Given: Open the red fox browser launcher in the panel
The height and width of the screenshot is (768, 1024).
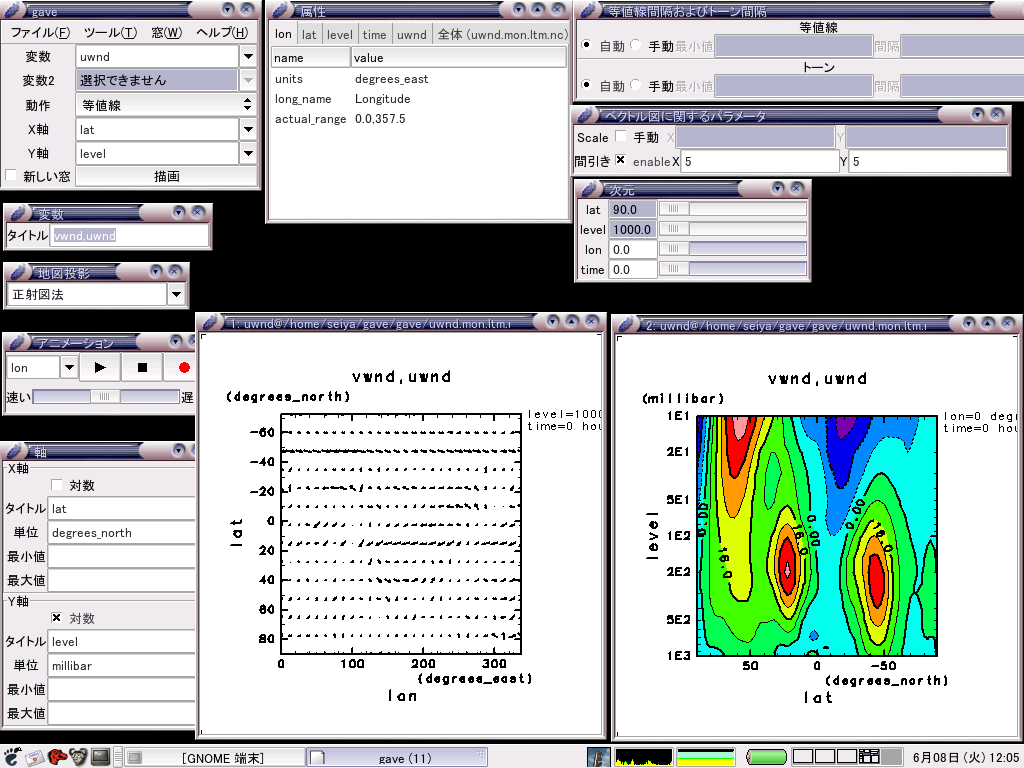Looking at the screenshot, I should tap(57, 757).
